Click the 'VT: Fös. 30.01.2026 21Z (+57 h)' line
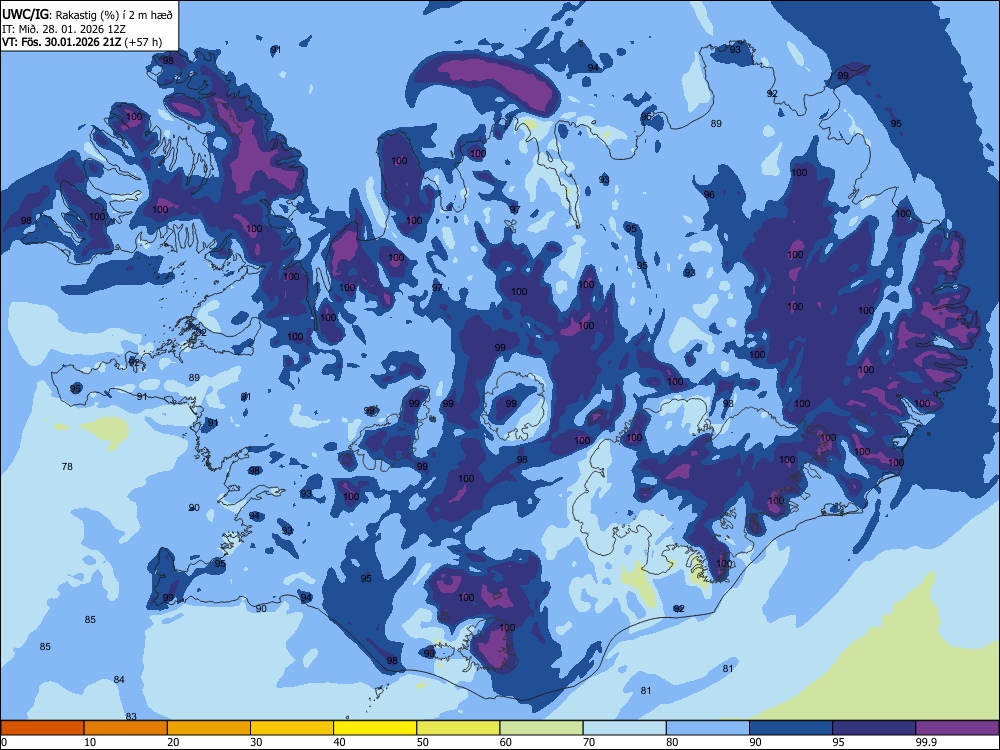 (82, 42)
